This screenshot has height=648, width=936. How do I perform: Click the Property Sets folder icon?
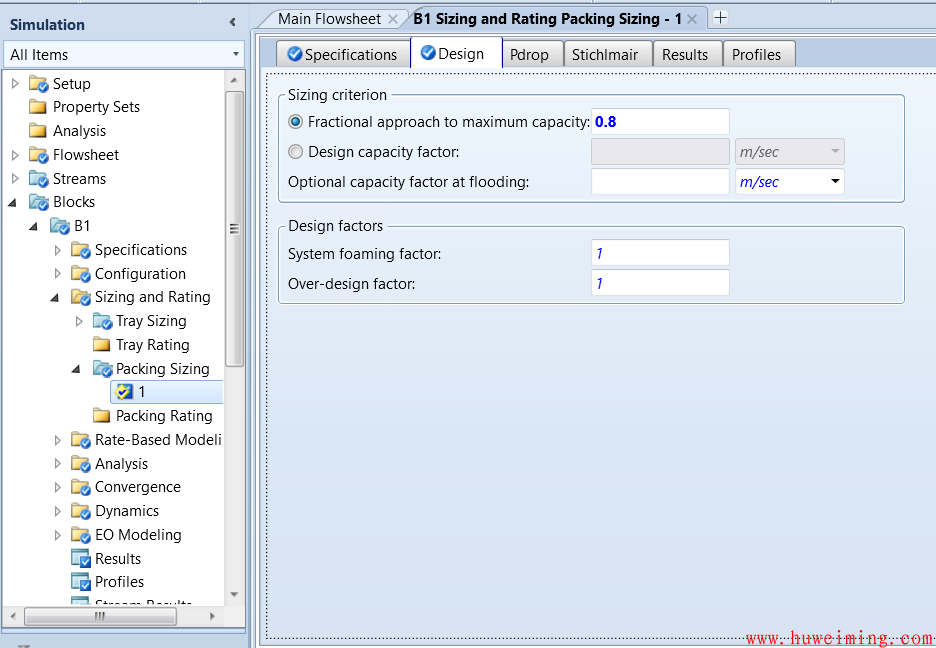point(38,107)
